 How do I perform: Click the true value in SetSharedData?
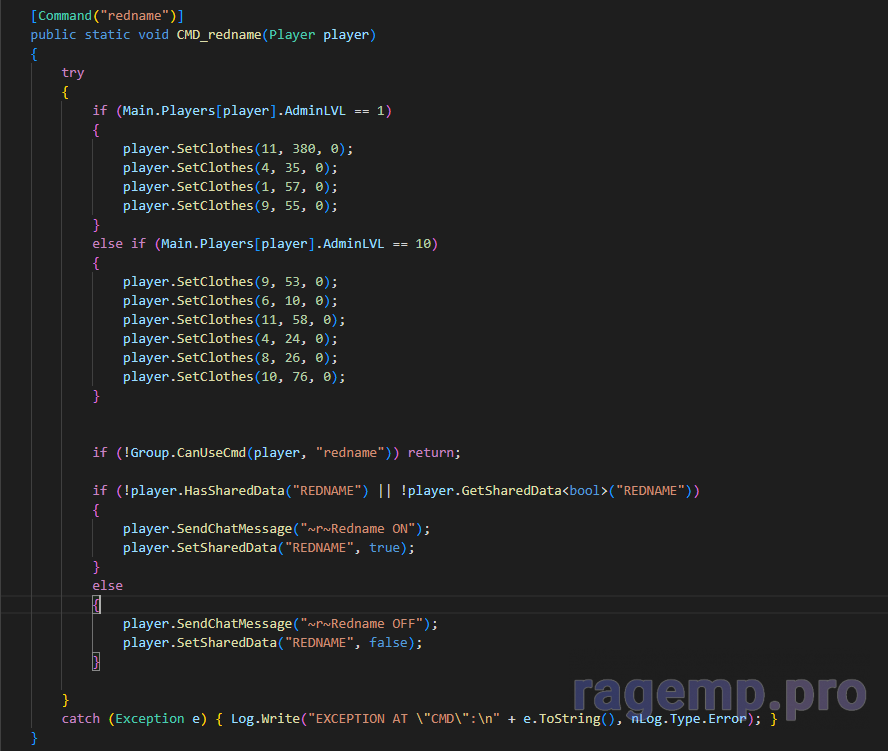point(388,548)
